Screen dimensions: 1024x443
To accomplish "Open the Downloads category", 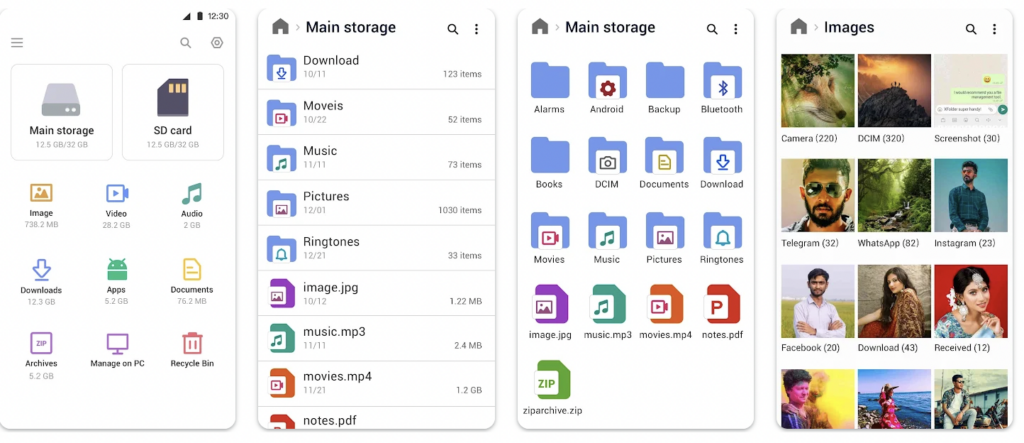I will point(41,282).
